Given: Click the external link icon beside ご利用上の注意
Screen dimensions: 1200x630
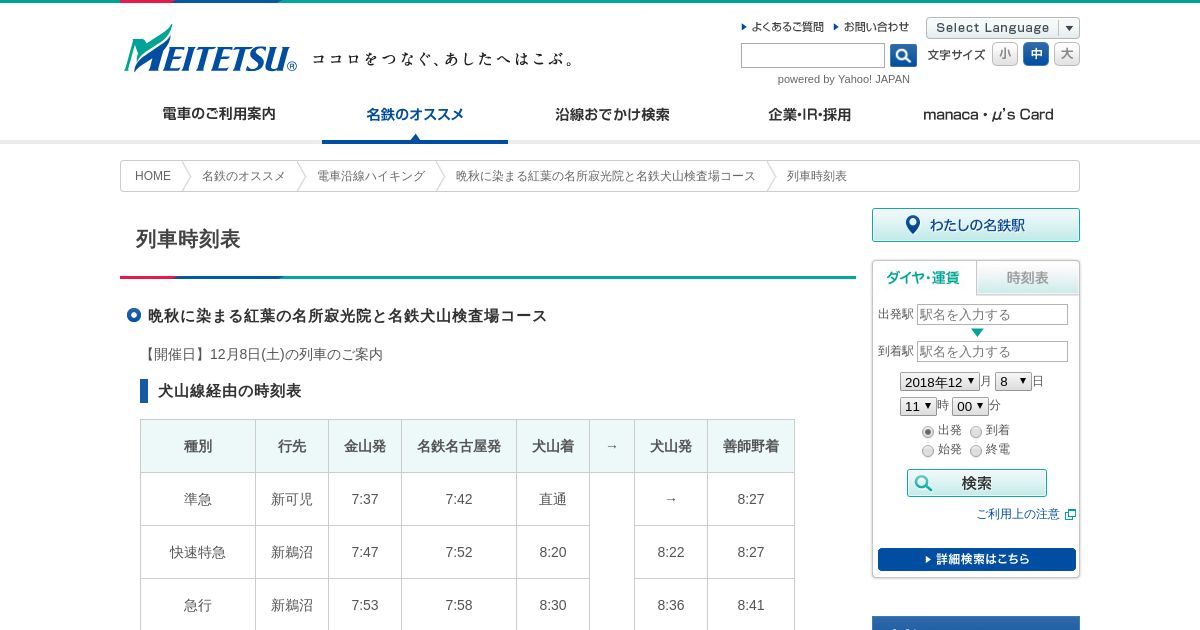Looking at the screenshot, I should (x=1070, y=514).
